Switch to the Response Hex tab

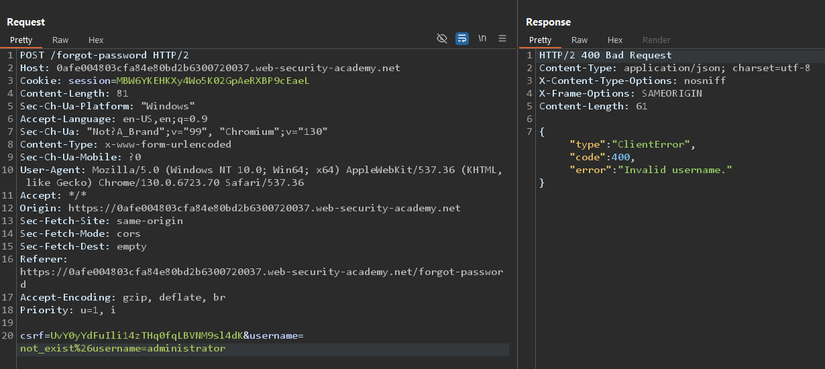tap(615, 40)
